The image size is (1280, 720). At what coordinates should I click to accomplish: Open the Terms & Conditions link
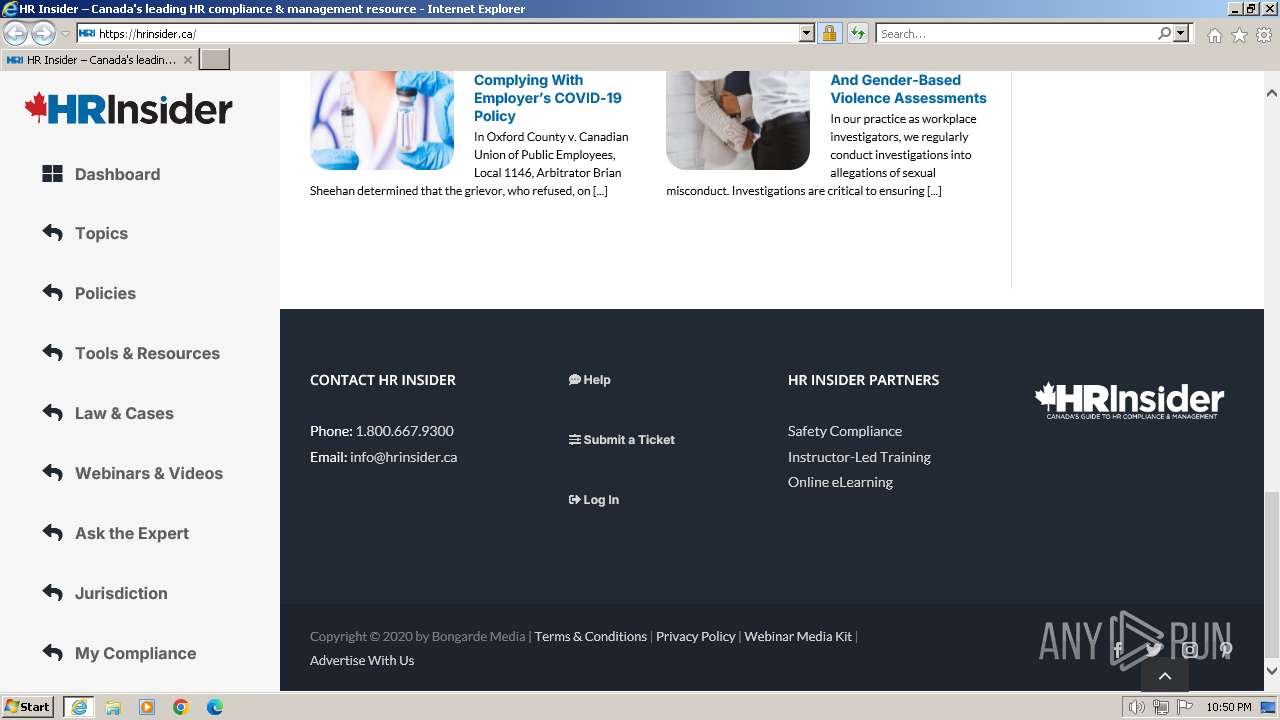click(591, 636)
